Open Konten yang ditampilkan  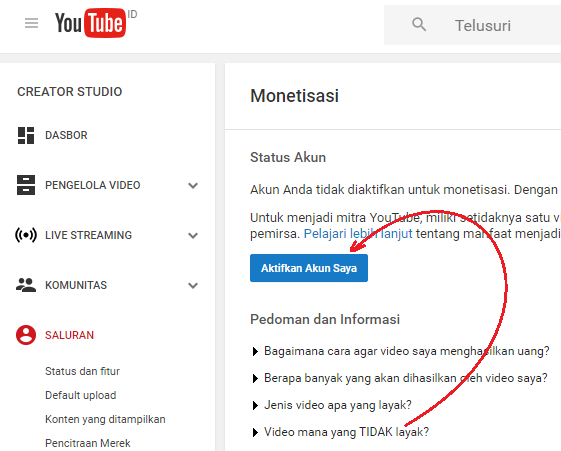(x=105, y=419)
